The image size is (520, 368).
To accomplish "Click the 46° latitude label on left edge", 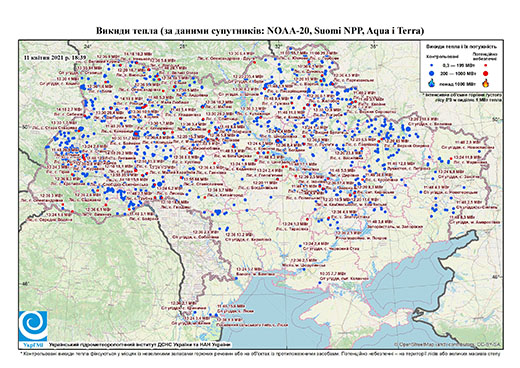I will point(25,284).
